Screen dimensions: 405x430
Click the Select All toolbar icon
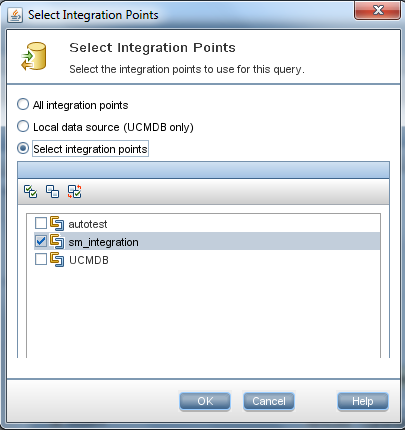31,191
